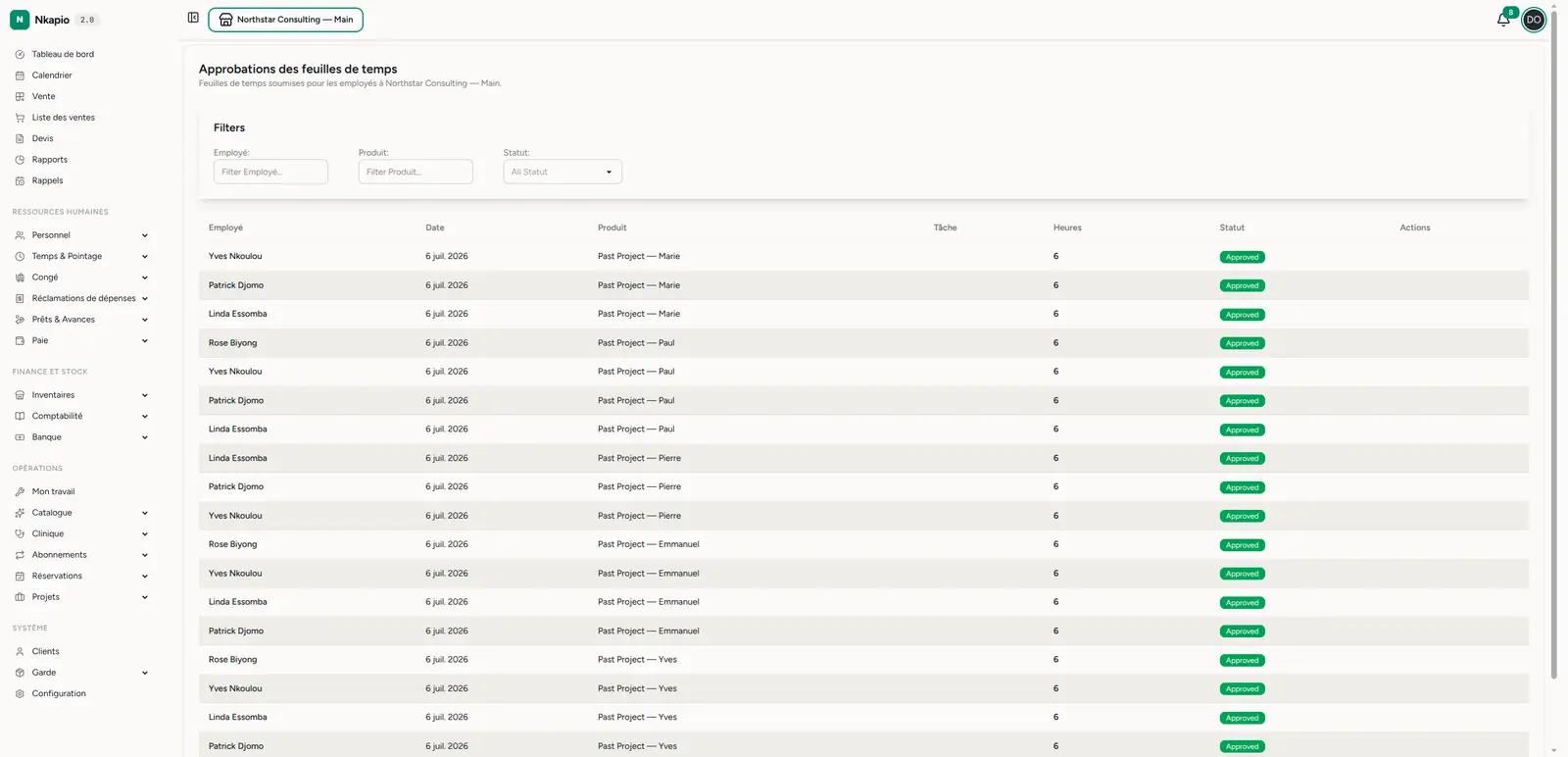Expand the Congé chevron

(x=145, y=278)
